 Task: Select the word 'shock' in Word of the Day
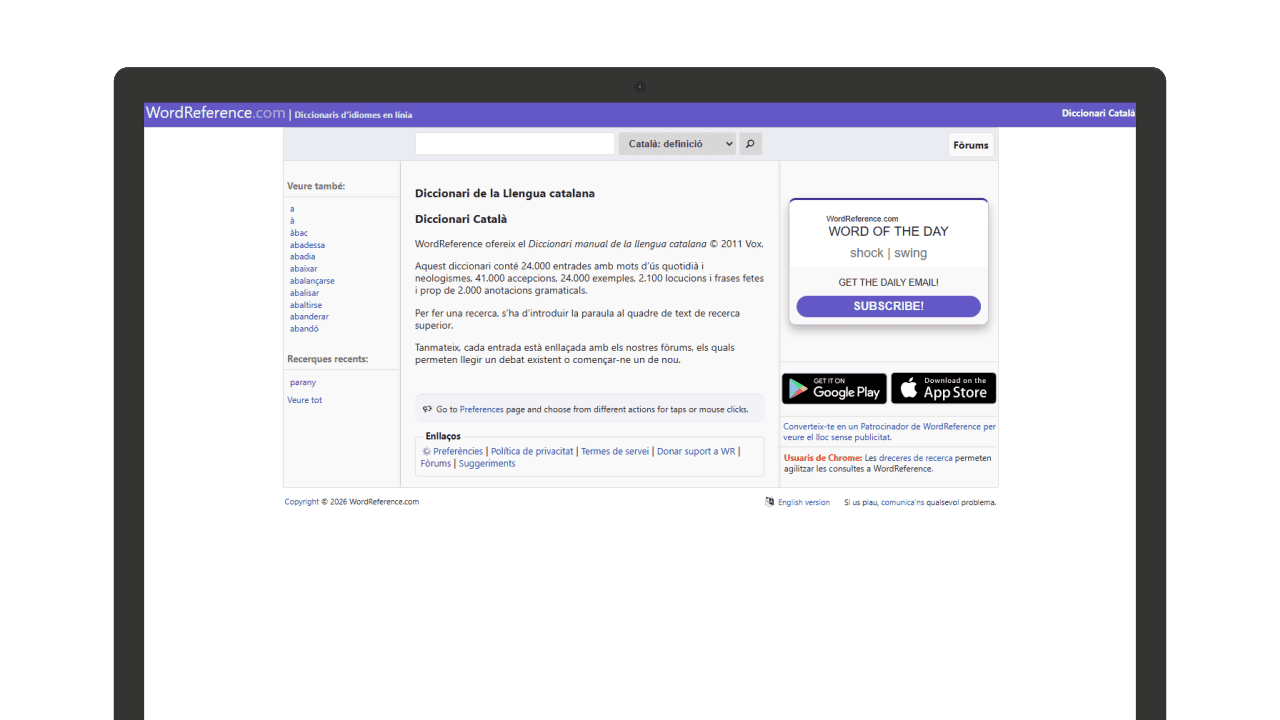866,254
